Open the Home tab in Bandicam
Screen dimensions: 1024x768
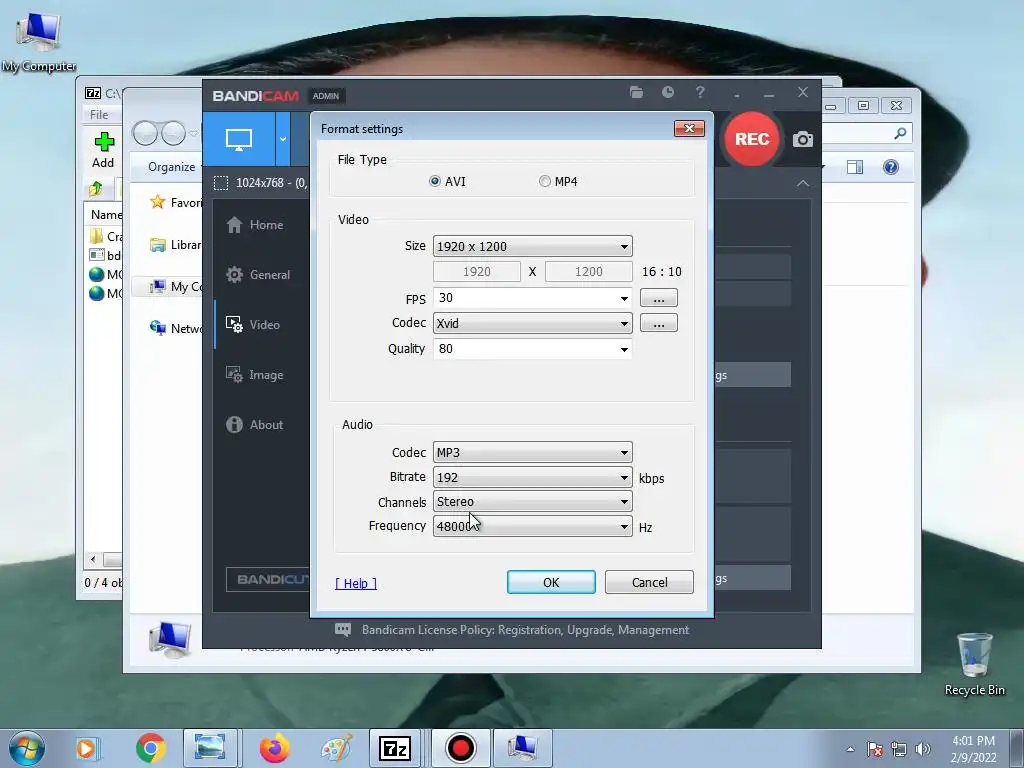click(x=255, y=225)
